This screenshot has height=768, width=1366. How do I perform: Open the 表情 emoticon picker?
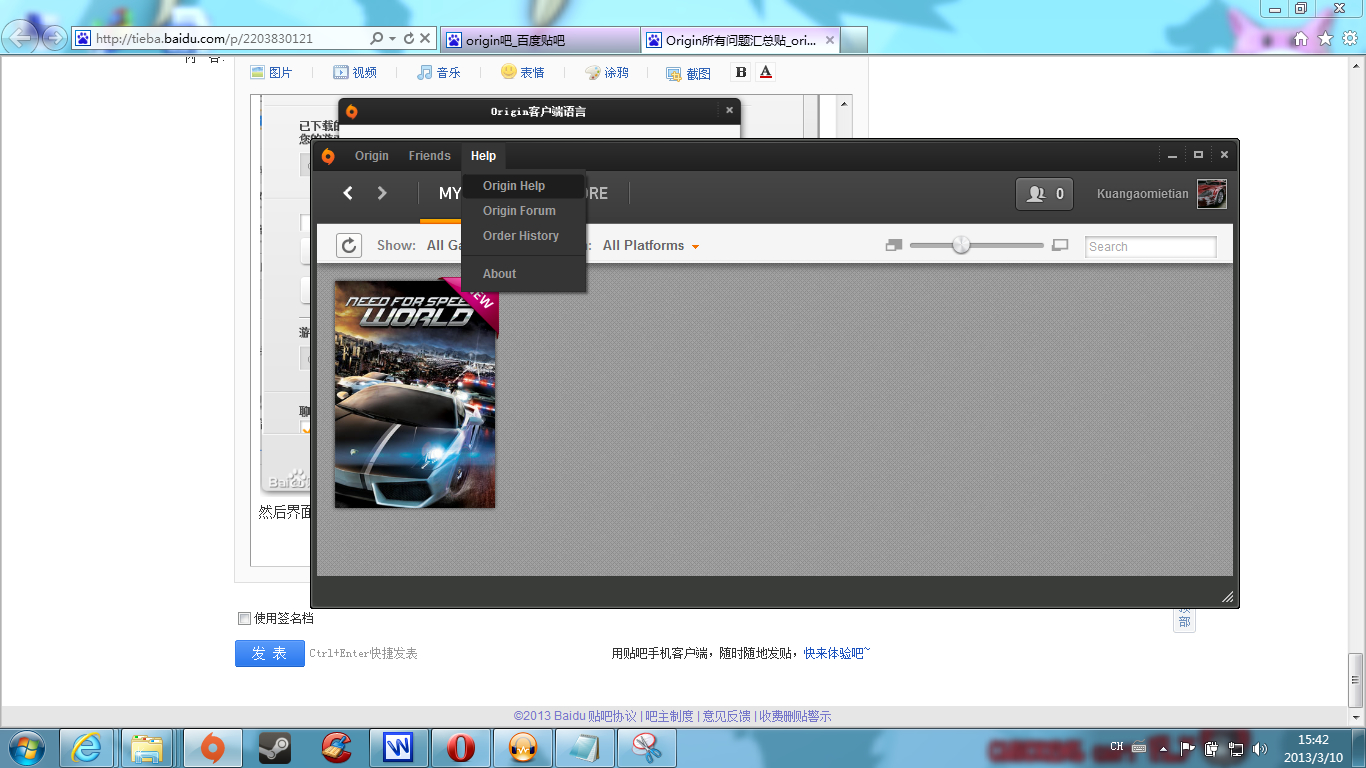[523, 72]
